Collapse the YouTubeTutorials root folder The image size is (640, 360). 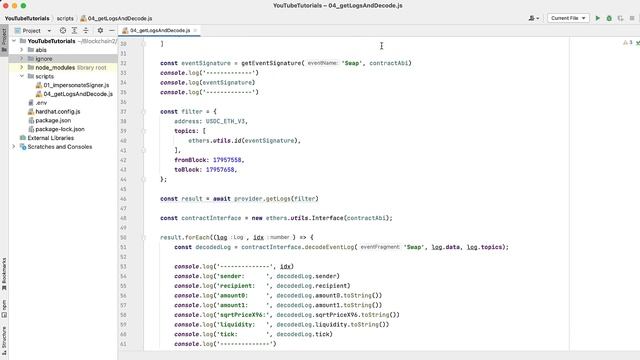14,41
